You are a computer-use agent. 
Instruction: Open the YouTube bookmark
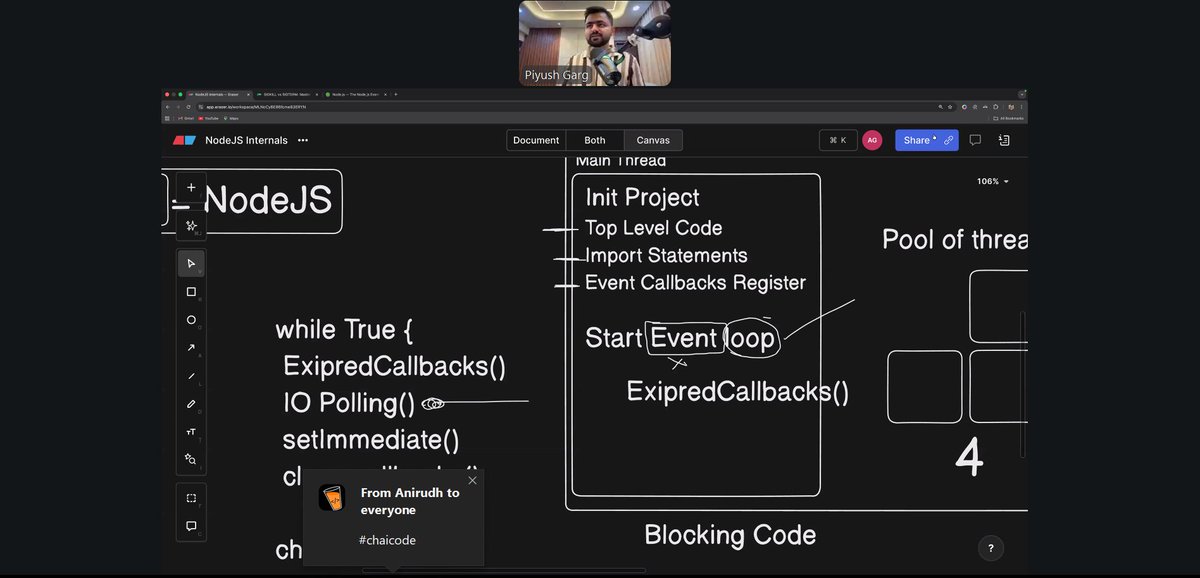(208, 118)
